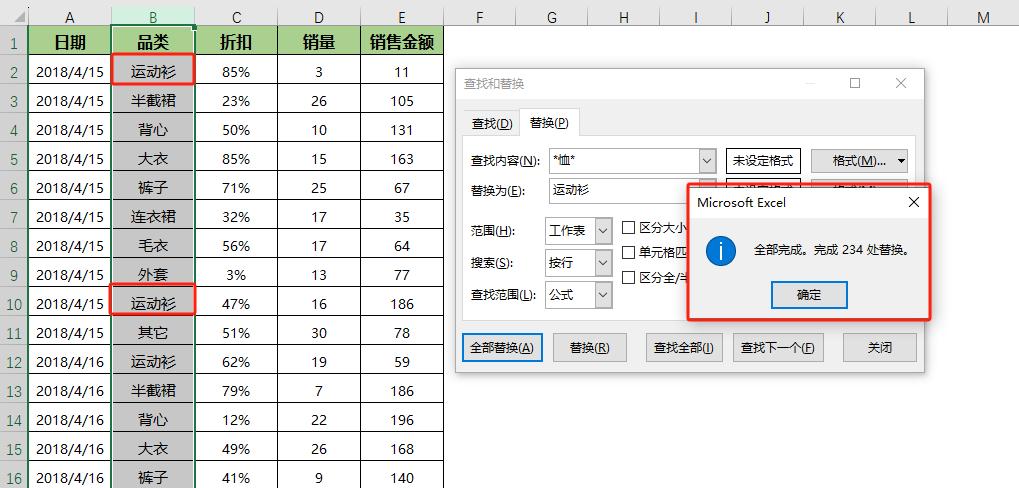
Task: Select the 其它 cell
Action: coord(153,332)
